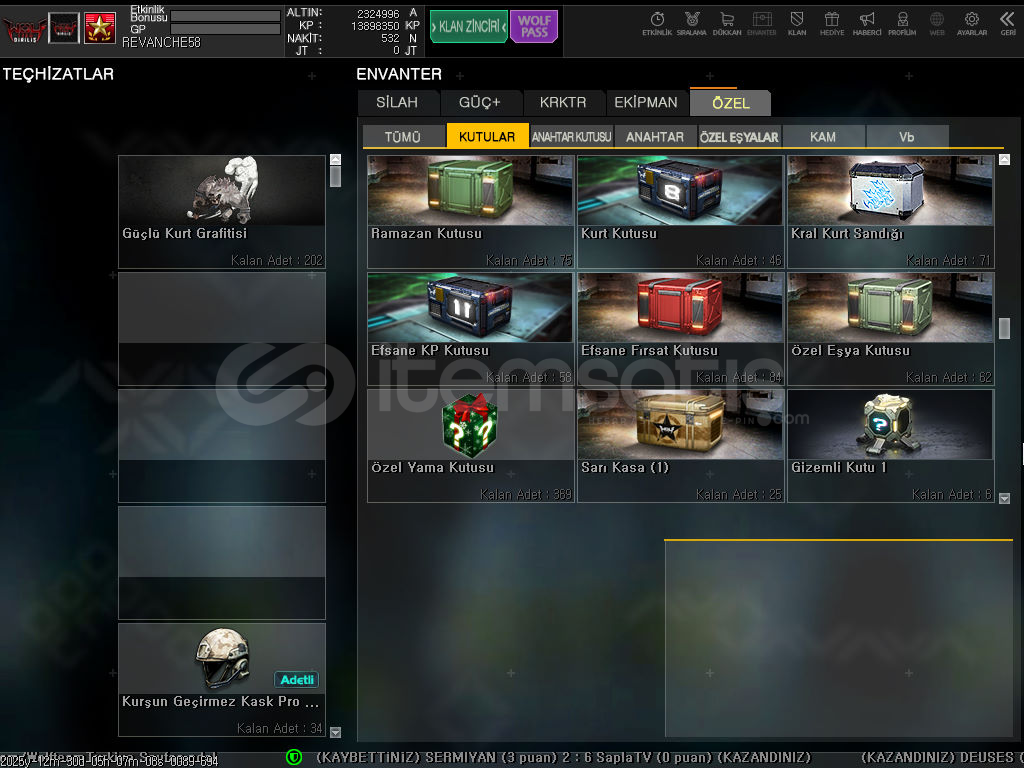The height and width of the screenshot is (768, 1024).
Task: Switch to the EKİPMAN tab
Action: click(x=646, y=102)
